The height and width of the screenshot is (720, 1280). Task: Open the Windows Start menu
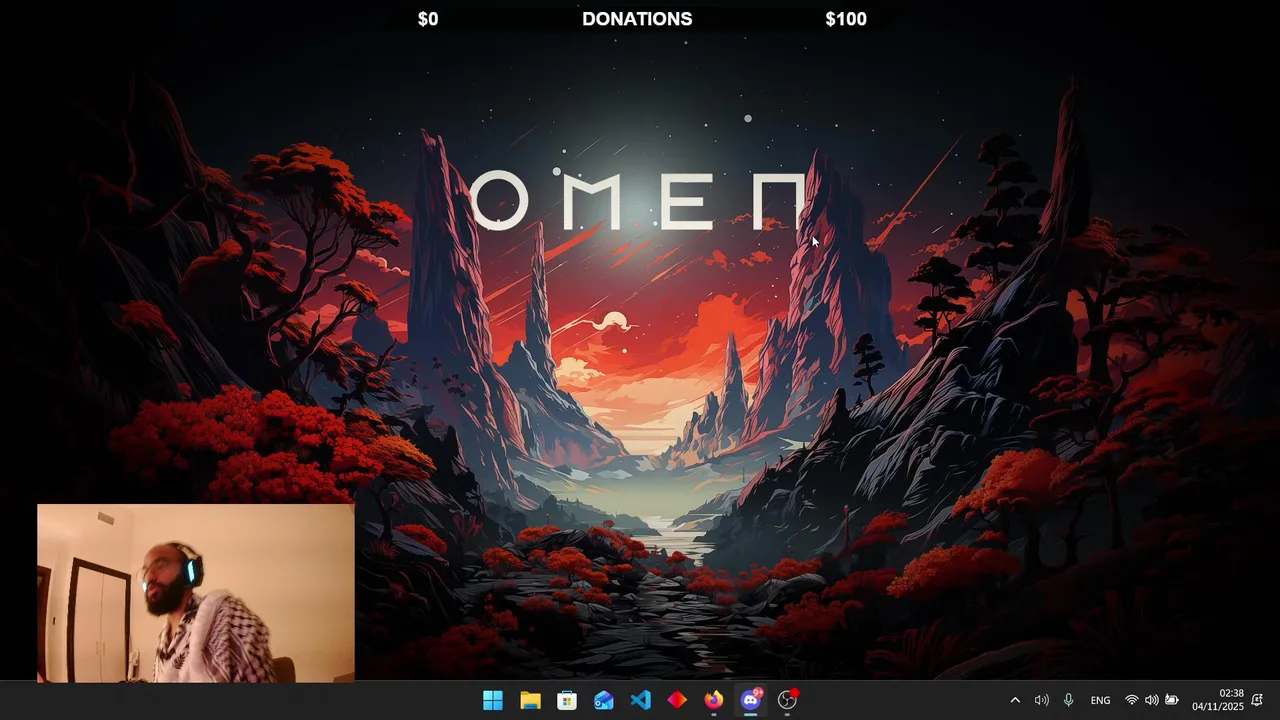(493, 700)
